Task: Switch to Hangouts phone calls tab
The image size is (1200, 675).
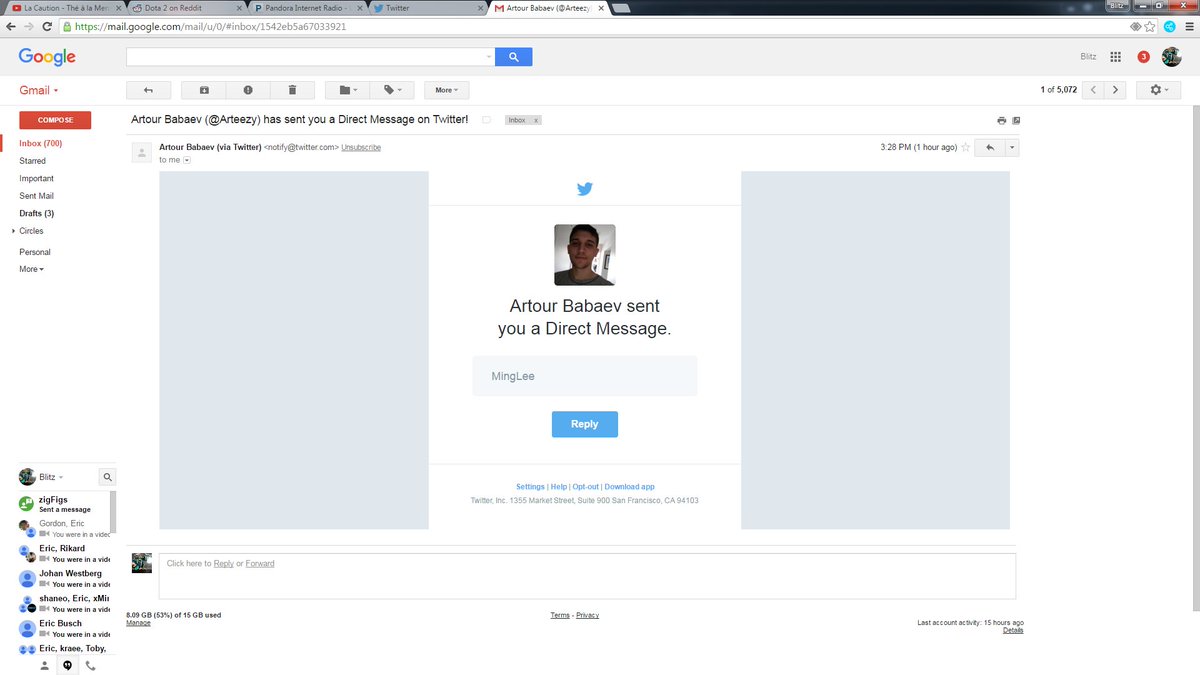Action: pos(91,665)
